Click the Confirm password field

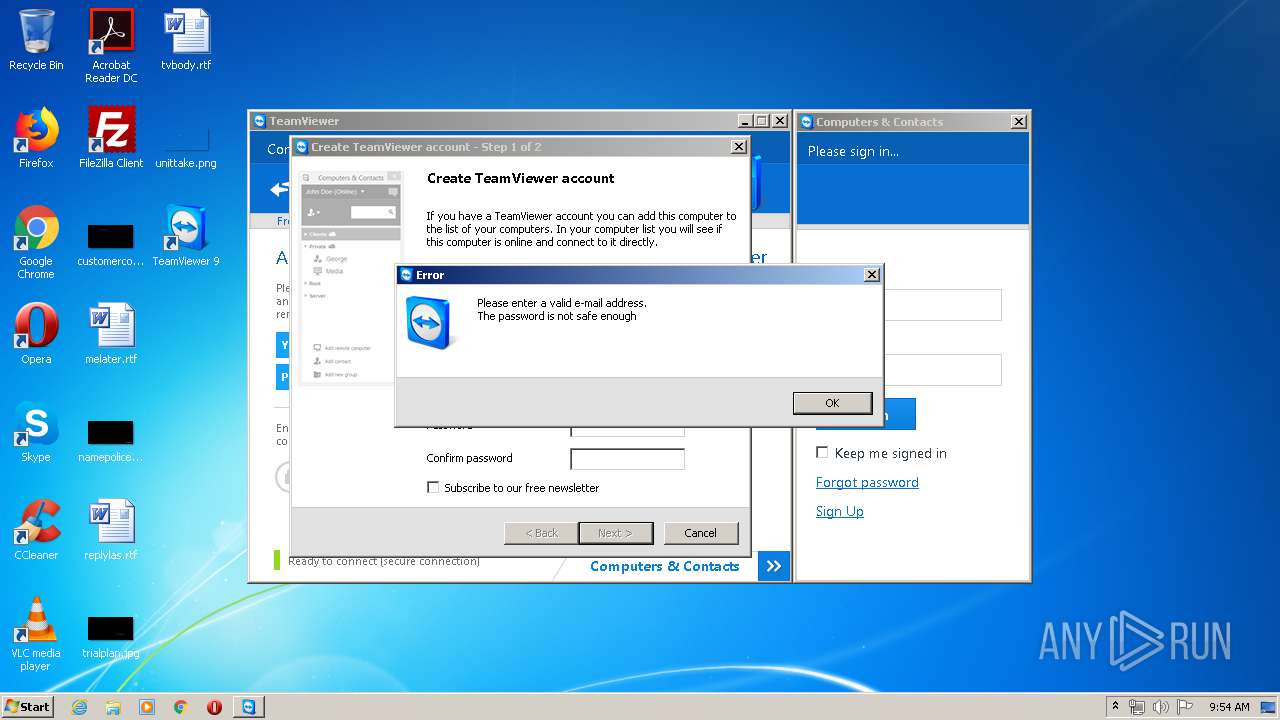pyautogui.click(x=627, y=459)
